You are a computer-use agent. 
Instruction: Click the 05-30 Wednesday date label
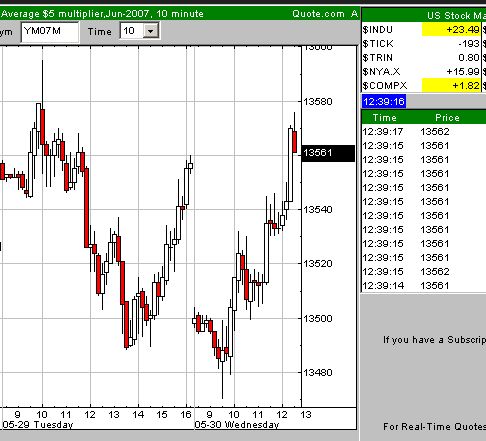237,425
